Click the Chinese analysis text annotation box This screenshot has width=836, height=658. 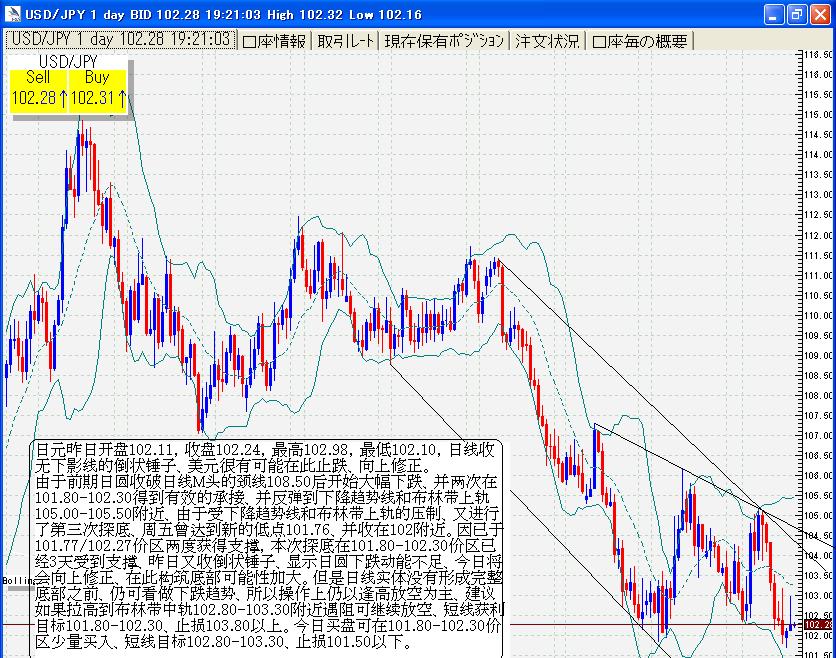coord(267,545)
